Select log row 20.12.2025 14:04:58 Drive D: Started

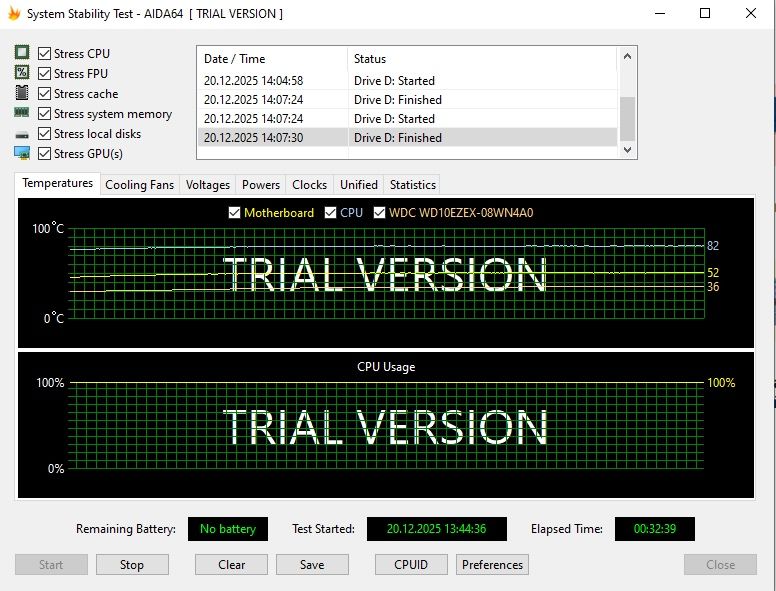pos(408,81)
